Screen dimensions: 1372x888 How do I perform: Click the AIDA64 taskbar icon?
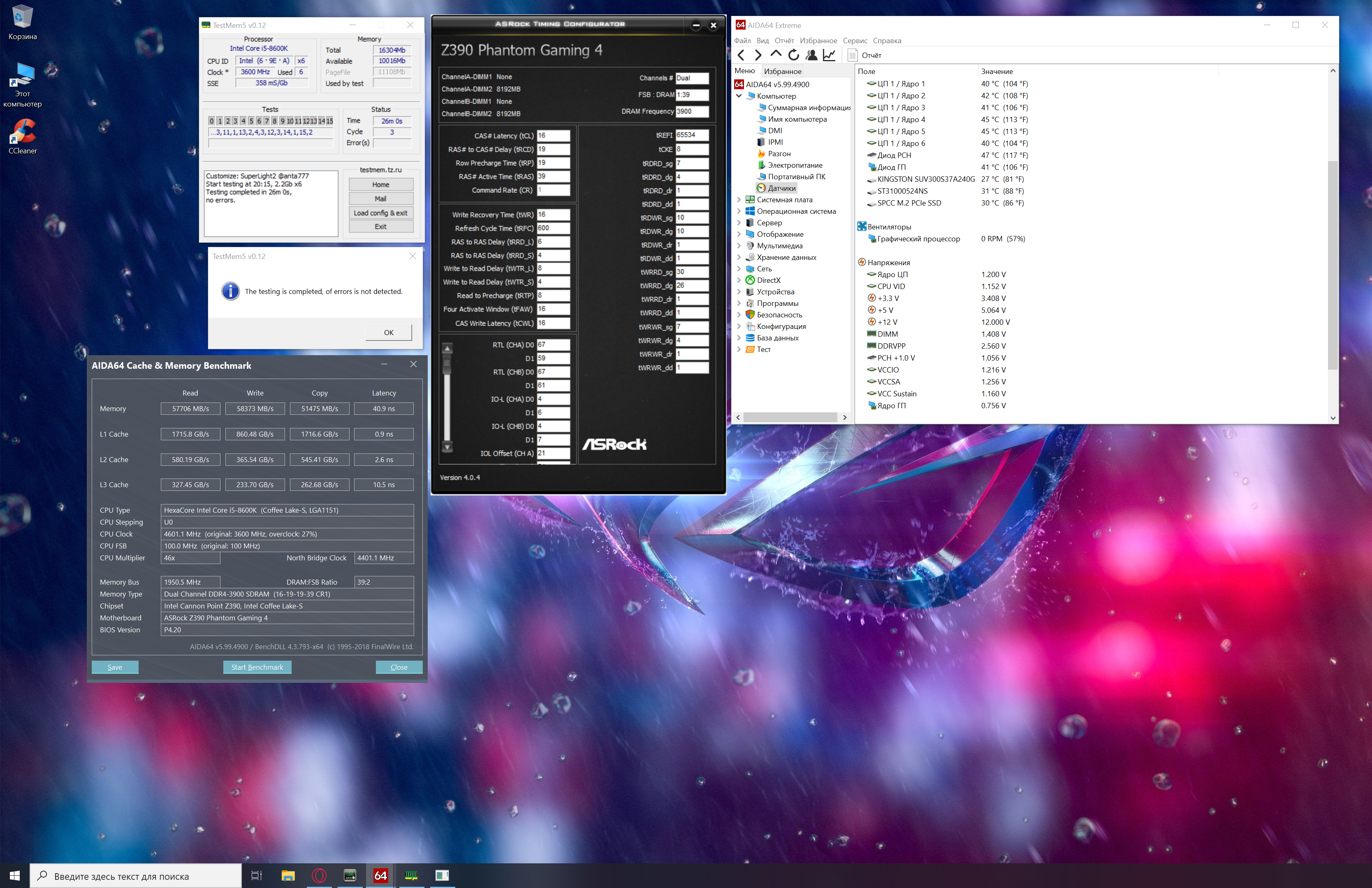coord(380,875)
